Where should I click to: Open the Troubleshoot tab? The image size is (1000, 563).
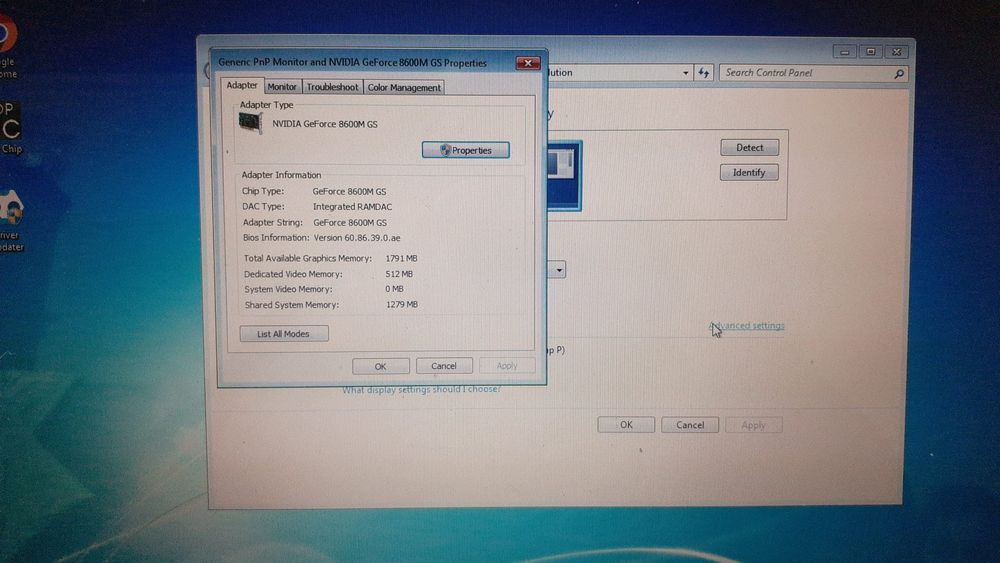coord(332,87)
